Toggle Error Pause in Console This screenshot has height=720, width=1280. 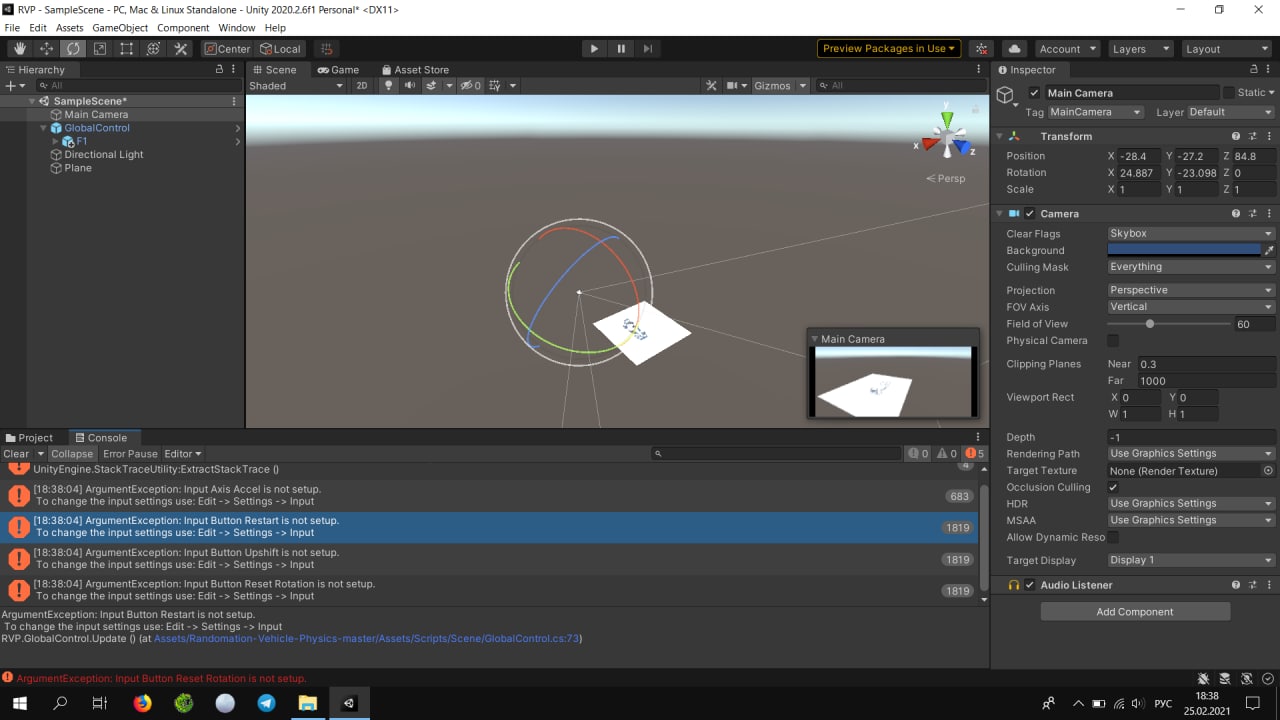[x=130, y=454]
